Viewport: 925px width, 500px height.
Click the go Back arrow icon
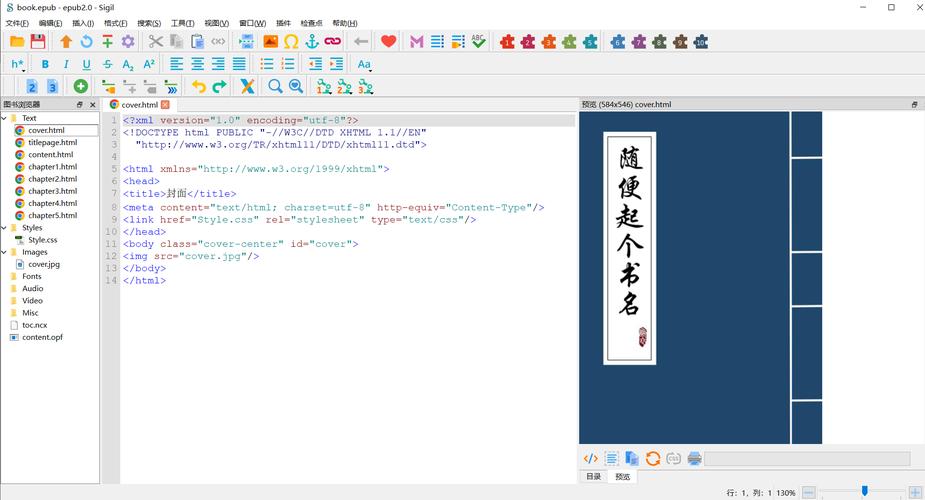pos(360,41)
